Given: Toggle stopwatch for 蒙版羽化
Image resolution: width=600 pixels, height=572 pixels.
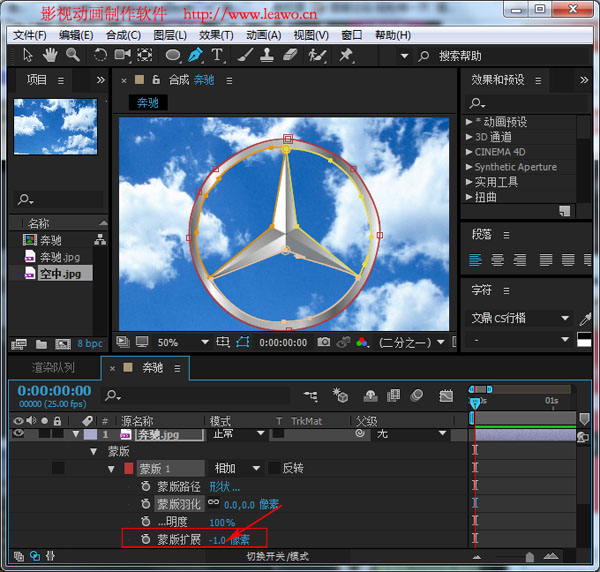Looking at the screenshot, I should [x=145, y=504].
